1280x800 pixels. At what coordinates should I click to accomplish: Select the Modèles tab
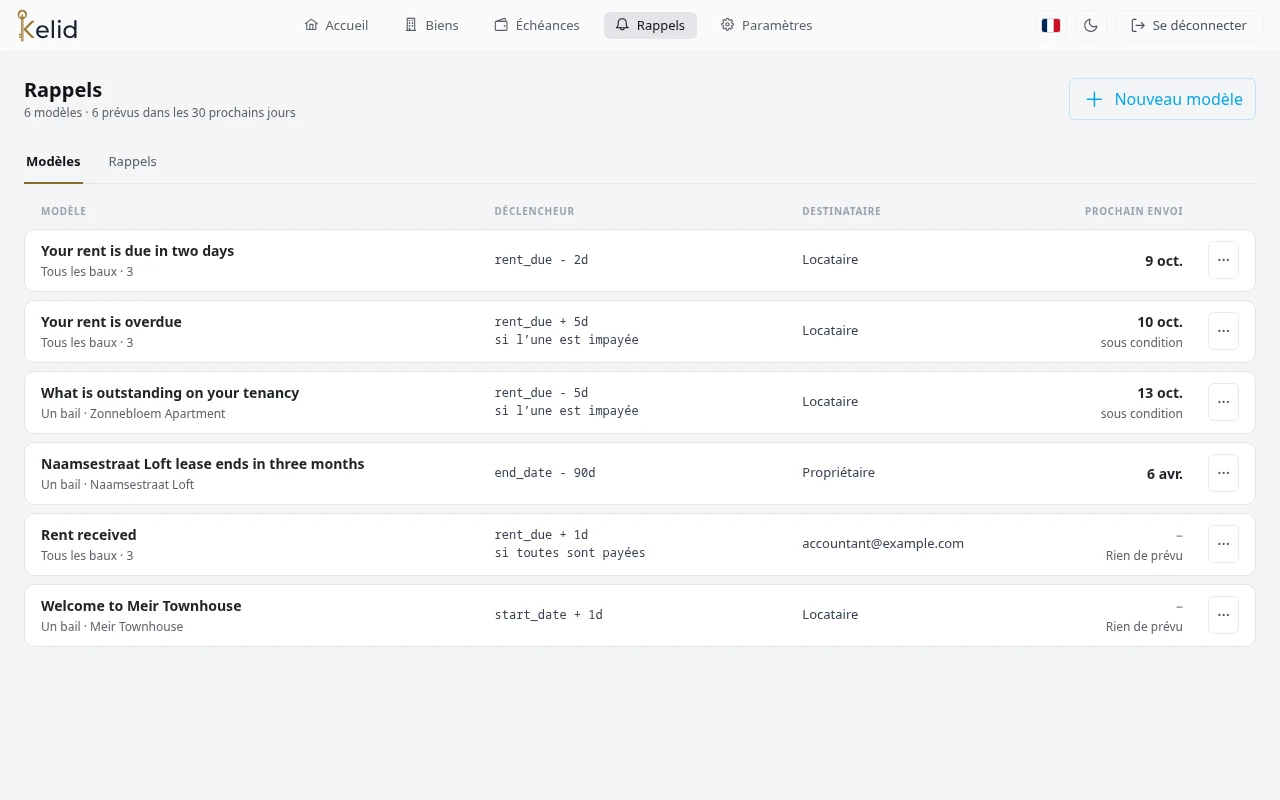tap(53, 162)
